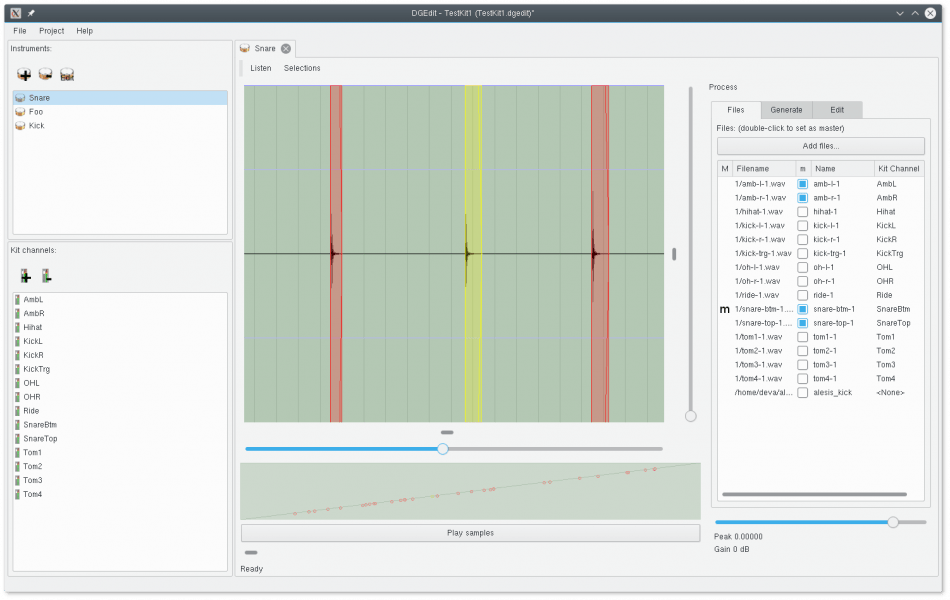Open the File menu
The height and width of the screenshot is (600, 950).
(20, 31)
